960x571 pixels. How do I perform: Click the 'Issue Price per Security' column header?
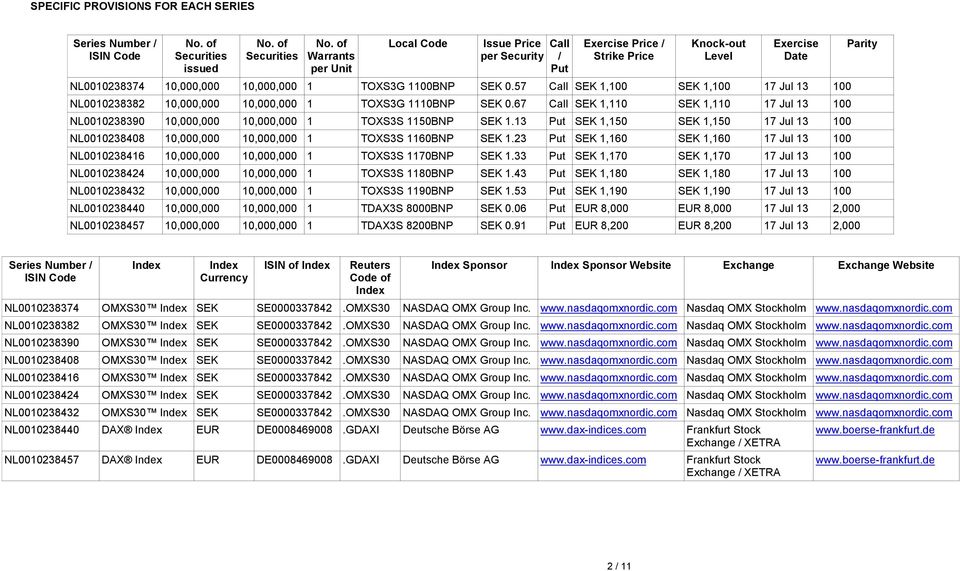click(x=512, y=50)
